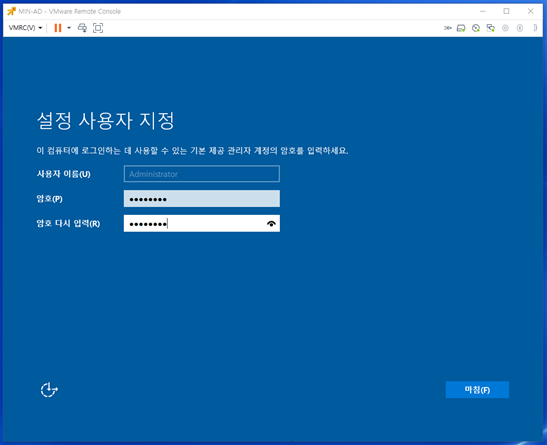The height and width of the screenshot is (445, 547).
Task: Click the 설정 사용자 지정 heading
Action: 105,121
